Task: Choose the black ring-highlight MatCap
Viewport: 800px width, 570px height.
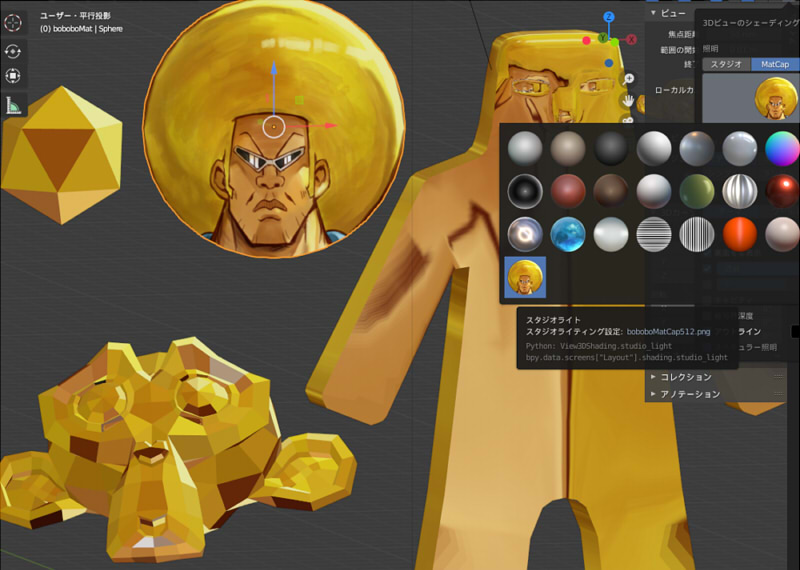Action: coord(525,191)
